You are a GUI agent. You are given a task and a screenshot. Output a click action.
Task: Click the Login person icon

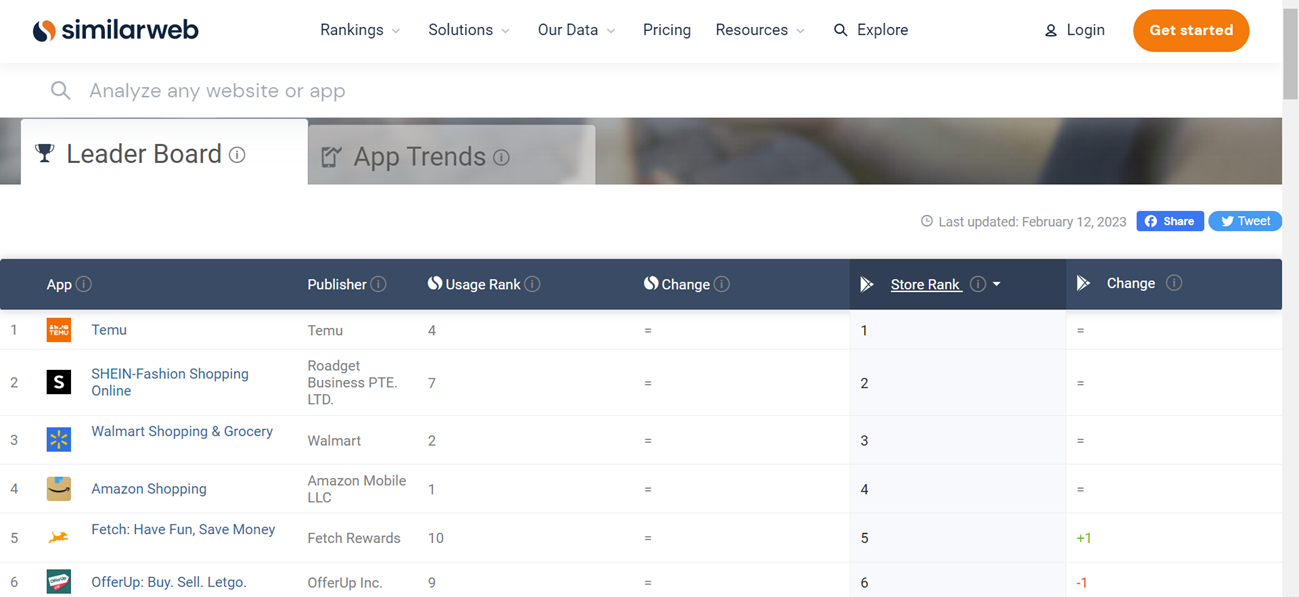click(1050, 30)
